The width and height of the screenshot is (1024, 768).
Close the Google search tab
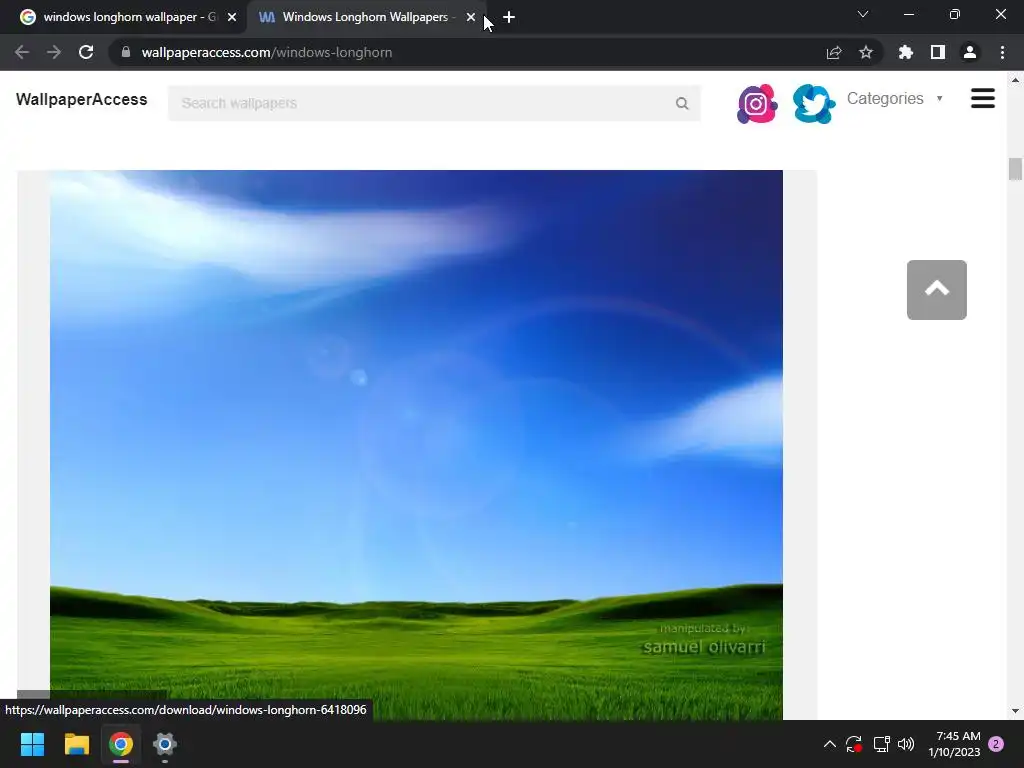pyautogui.click(x=232, y=18)
